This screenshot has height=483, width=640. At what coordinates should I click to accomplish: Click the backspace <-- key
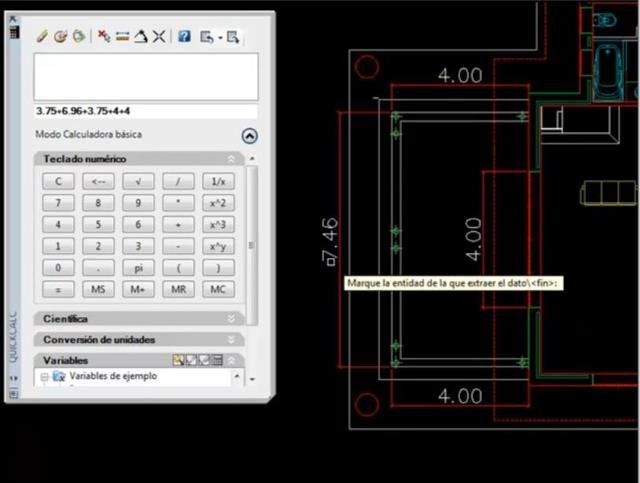tap(98, 181)
